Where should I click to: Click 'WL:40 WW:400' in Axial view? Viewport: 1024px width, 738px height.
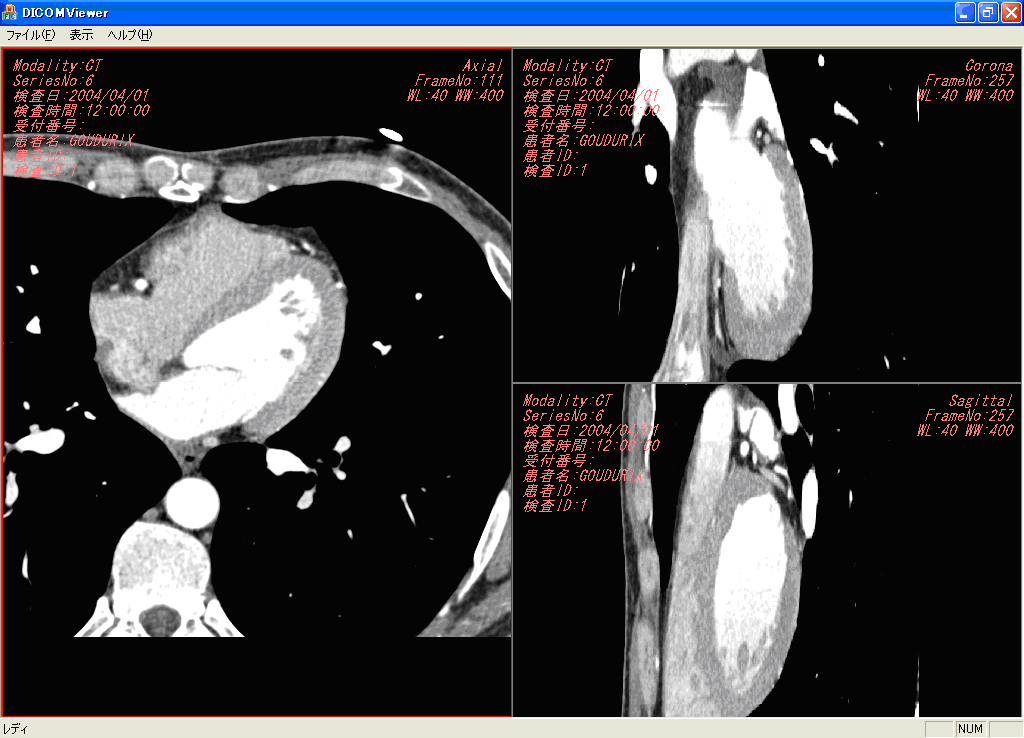pyautogui.click(x=455, y=96)
